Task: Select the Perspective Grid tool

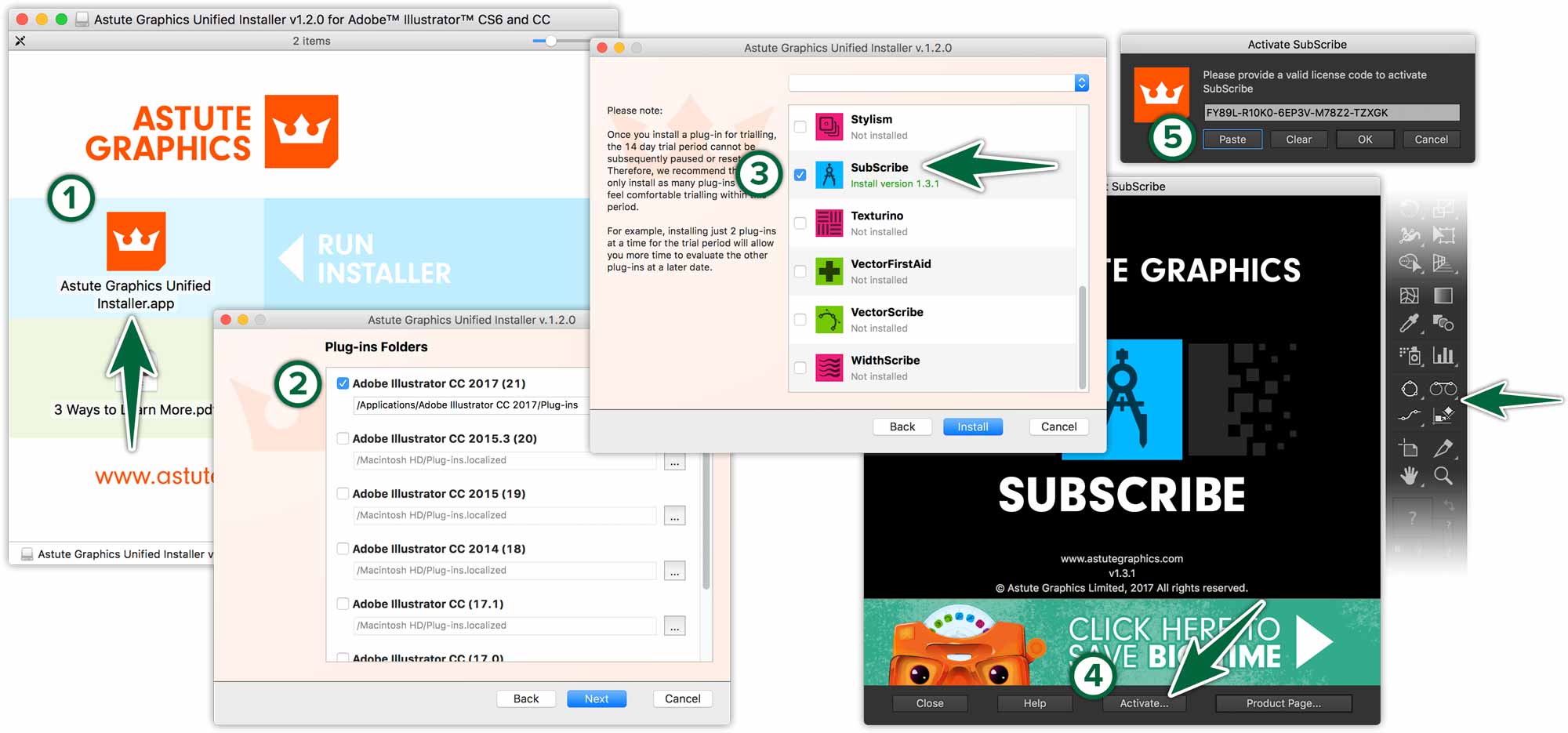Action: click(1443, 263)
